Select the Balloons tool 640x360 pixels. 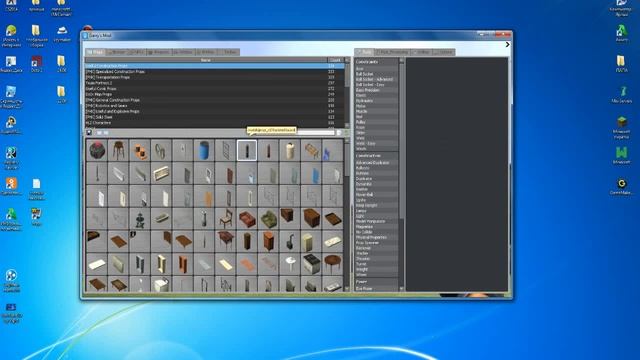(376, 168)
